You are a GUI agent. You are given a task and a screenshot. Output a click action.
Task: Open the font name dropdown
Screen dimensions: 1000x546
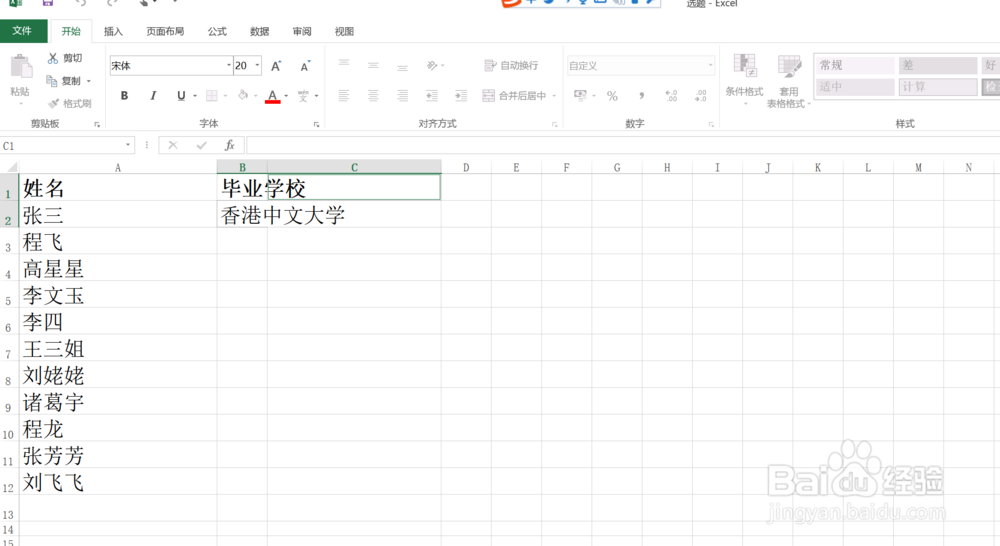point(229,65)
